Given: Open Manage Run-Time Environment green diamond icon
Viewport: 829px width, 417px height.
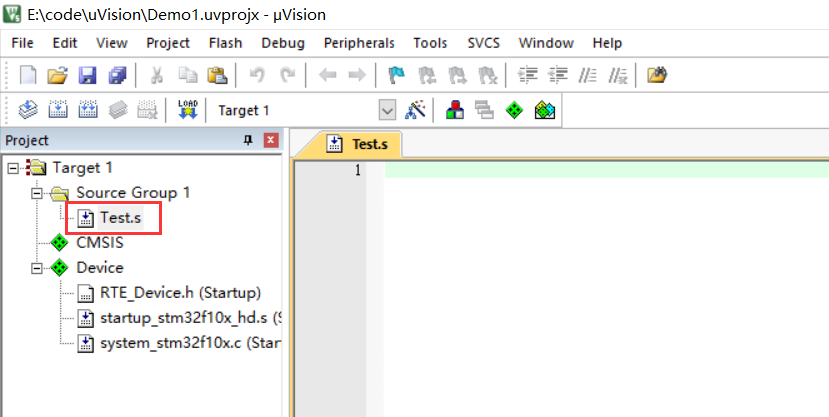Looking at the screenshot, I should tap(514, 110).
